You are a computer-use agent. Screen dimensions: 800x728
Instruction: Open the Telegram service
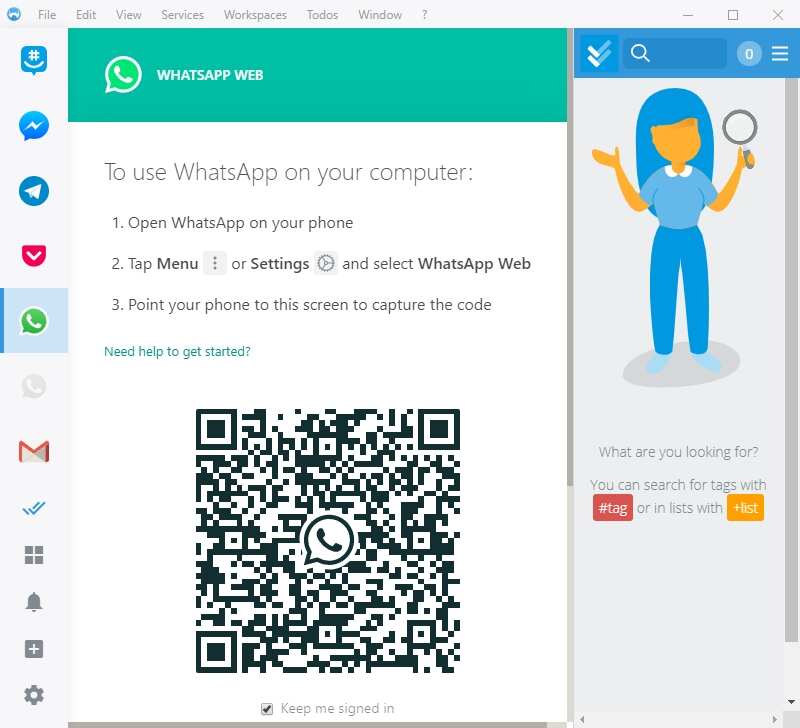click(33, 191)
